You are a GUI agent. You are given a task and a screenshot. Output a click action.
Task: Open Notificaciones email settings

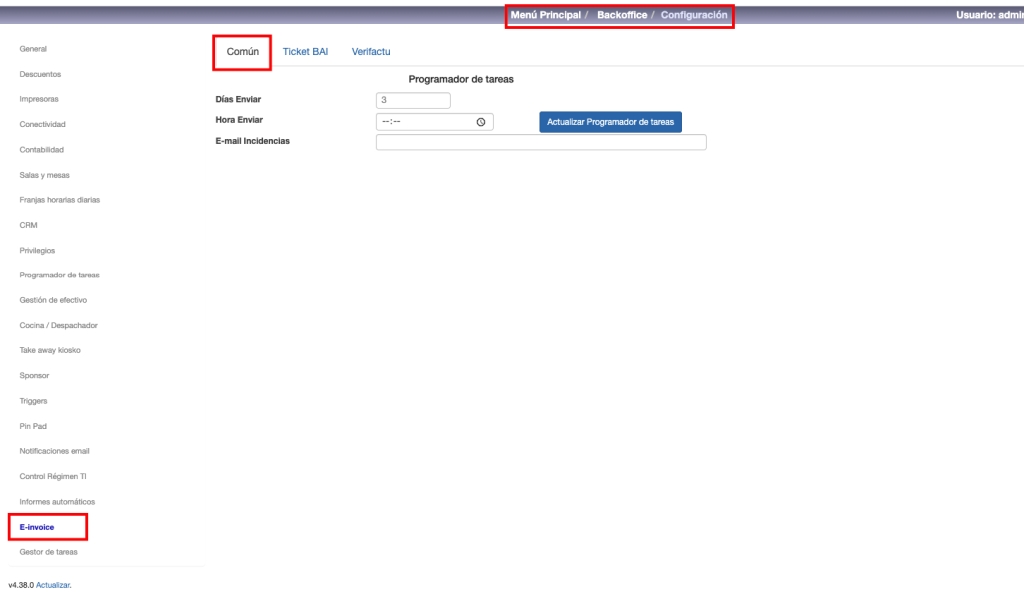54,451
